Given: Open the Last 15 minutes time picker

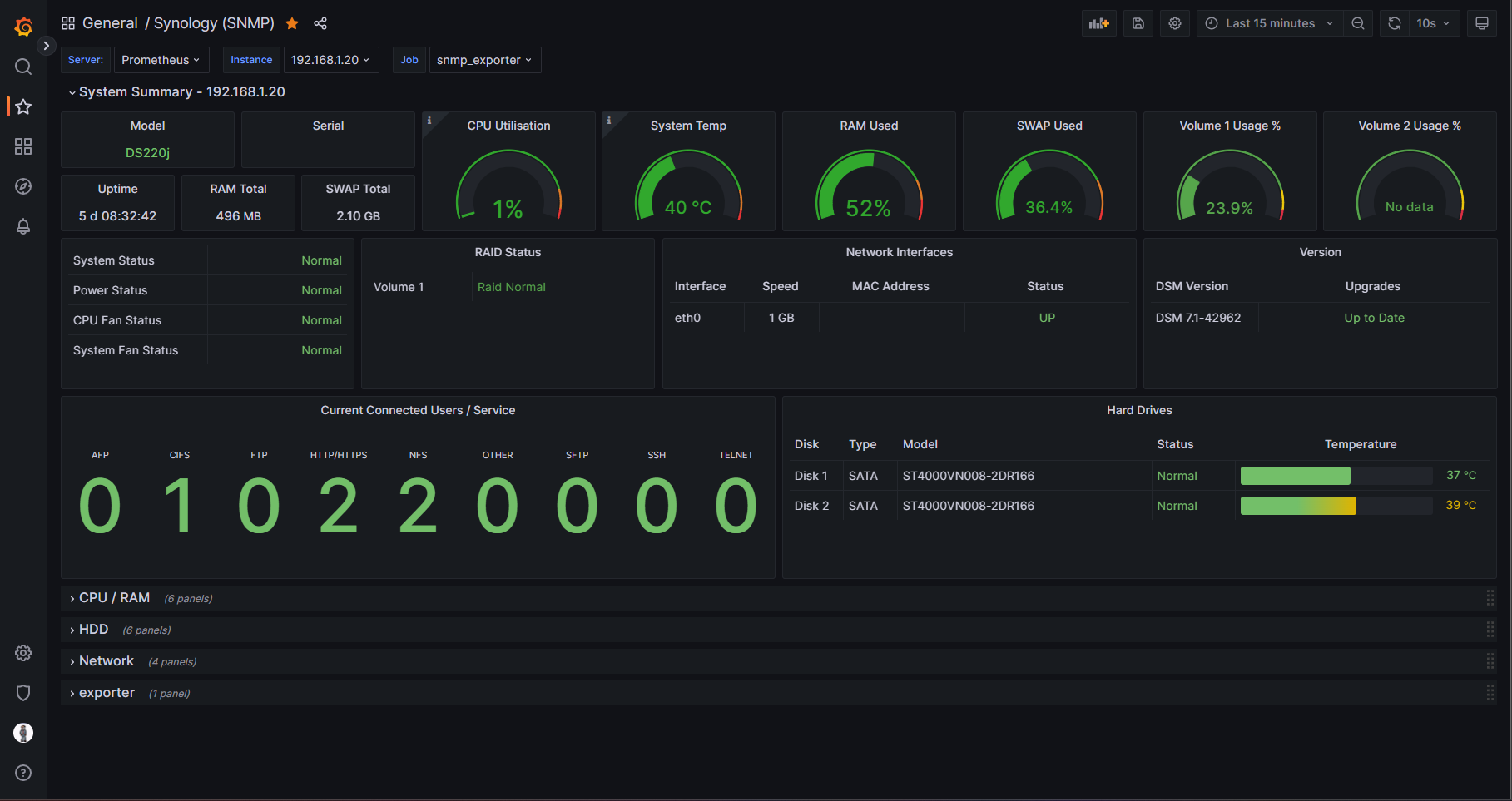Looking at the screenshot, I should (1269, 23).
